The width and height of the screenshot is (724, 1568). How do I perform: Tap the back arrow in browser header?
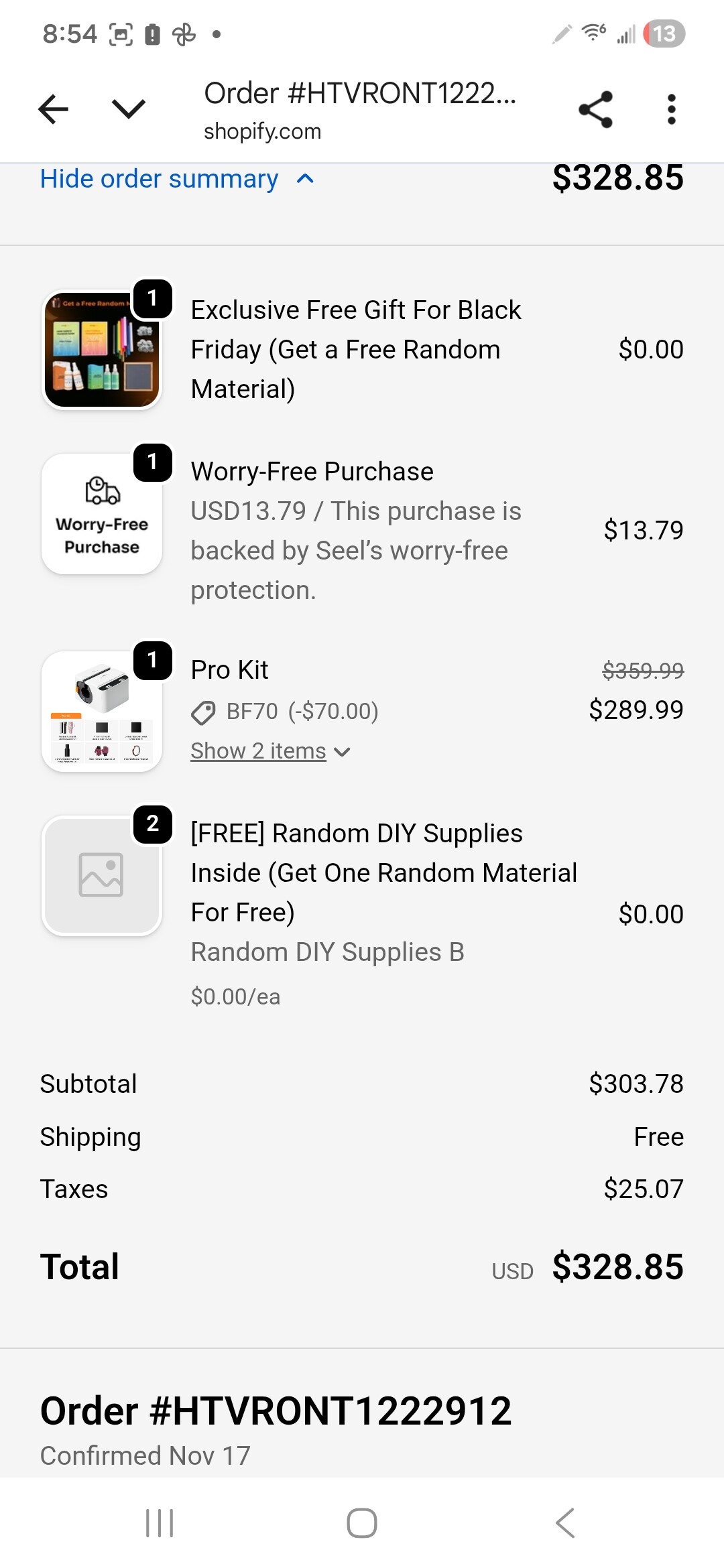(54, 109)
